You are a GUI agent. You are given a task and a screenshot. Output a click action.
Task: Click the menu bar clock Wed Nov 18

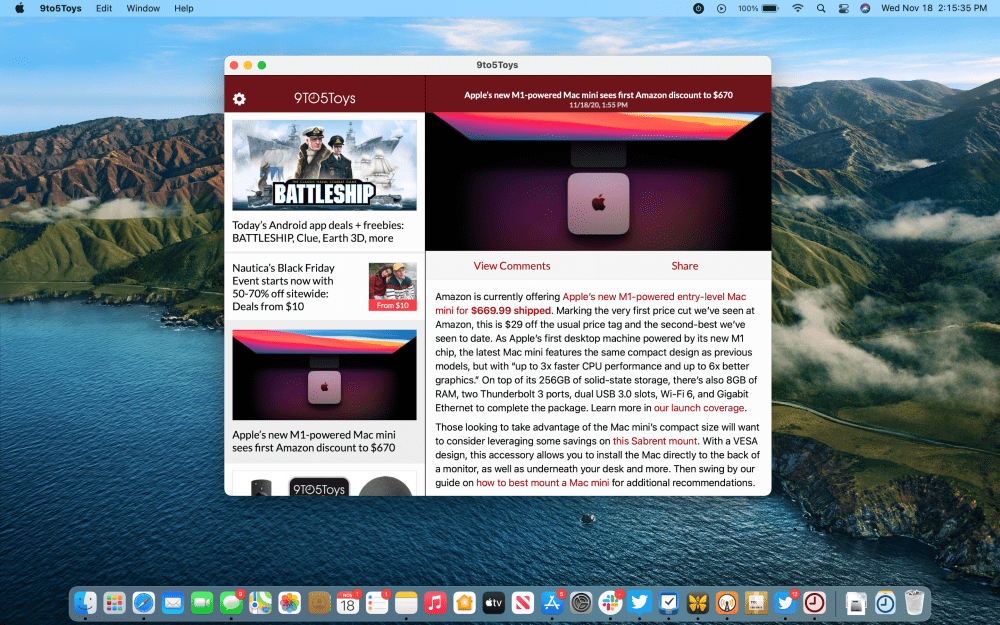[x=934, y=8]
